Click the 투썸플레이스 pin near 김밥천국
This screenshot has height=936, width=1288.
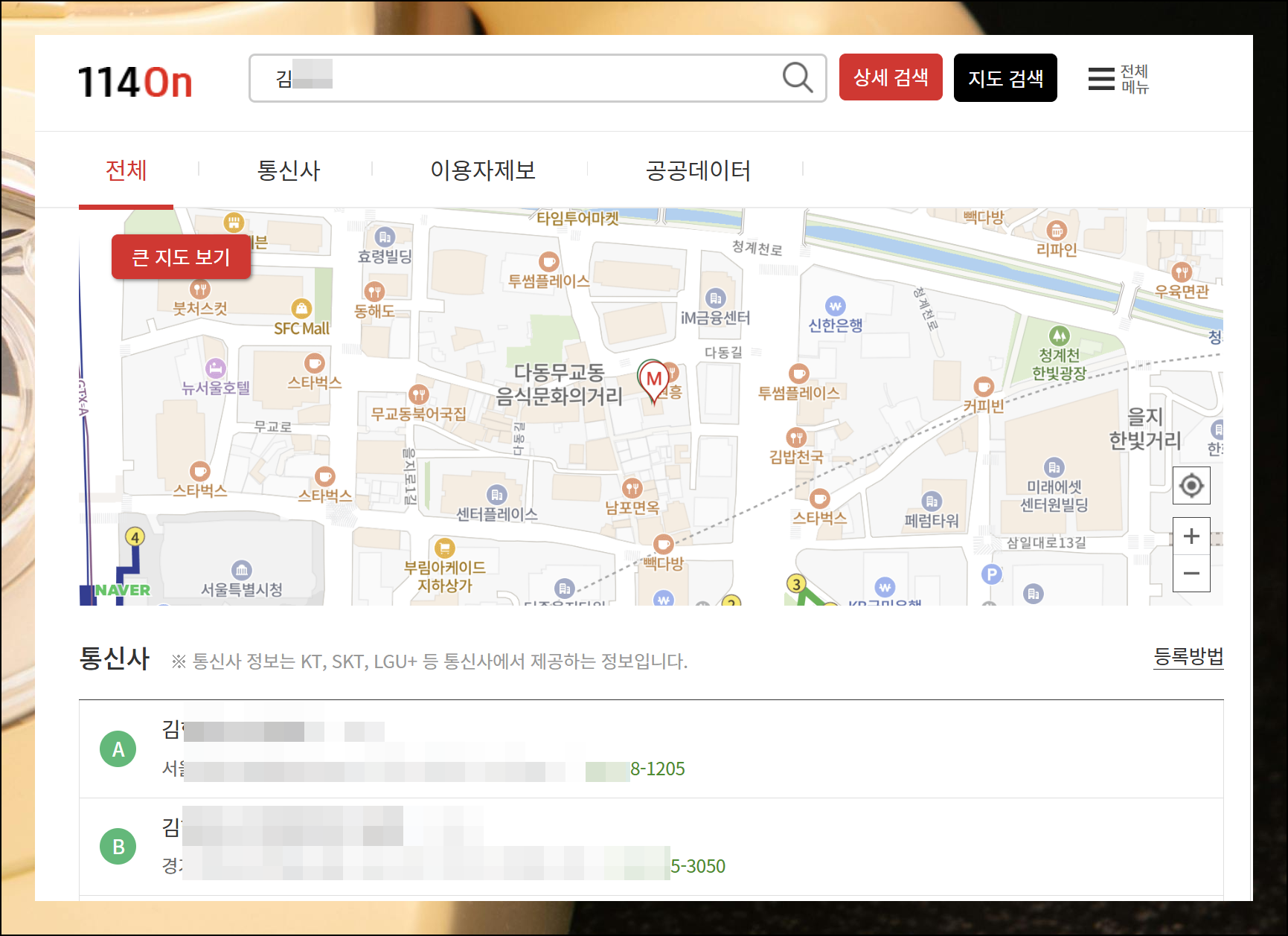798,373
